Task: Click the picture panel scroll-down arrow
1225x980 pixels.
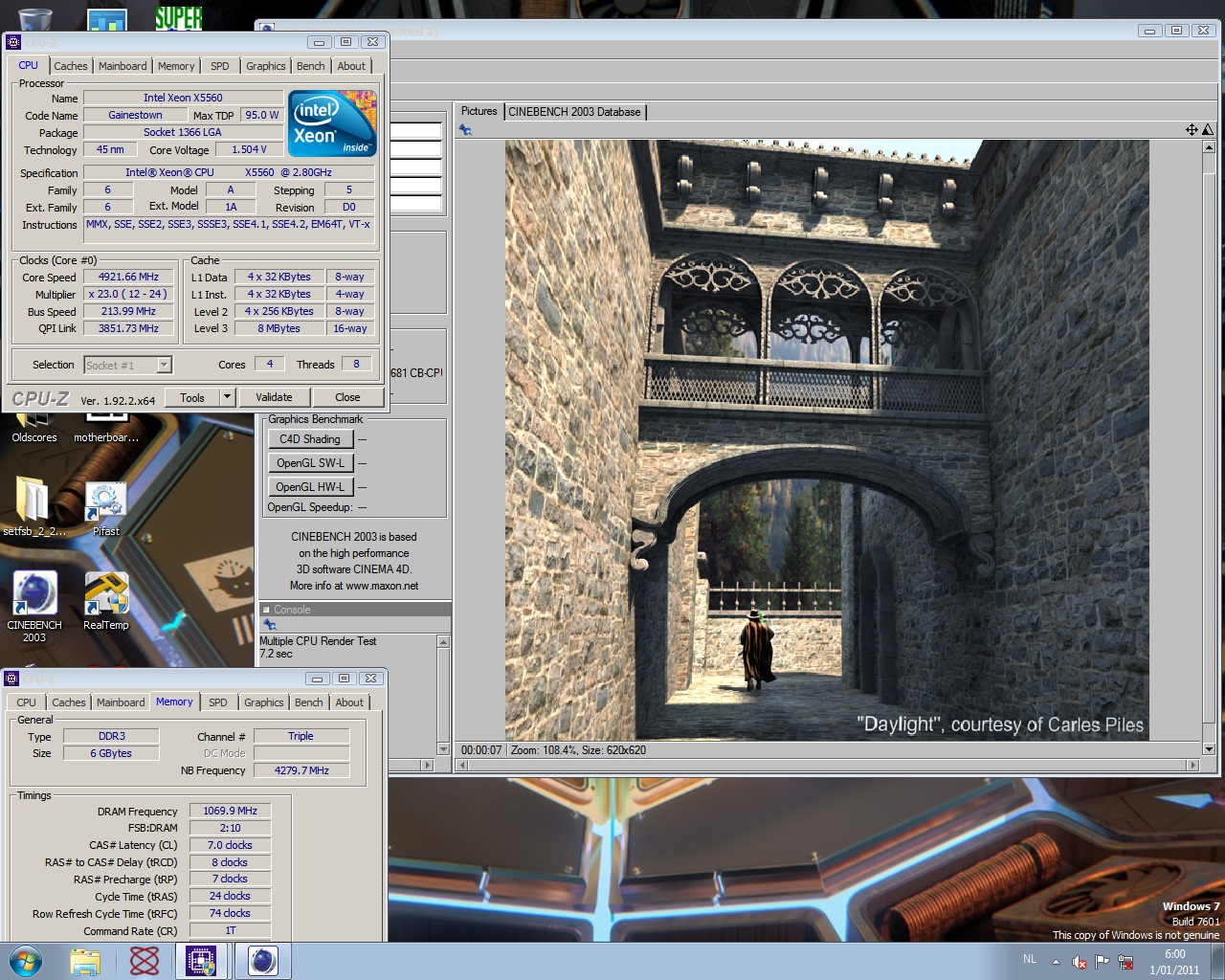Action: [x=1209, y=749]
